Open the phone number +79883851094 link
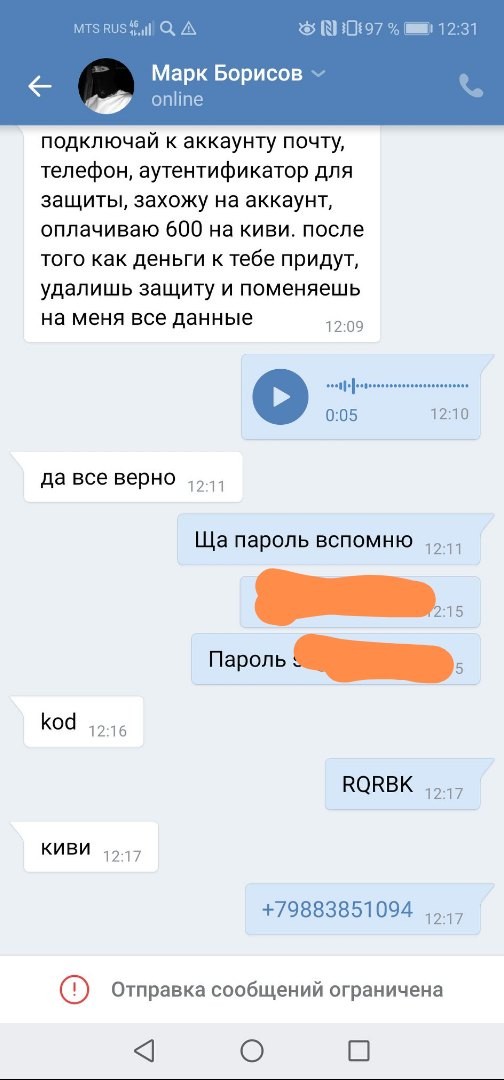 pyautogui.click(x=337, y=908)
